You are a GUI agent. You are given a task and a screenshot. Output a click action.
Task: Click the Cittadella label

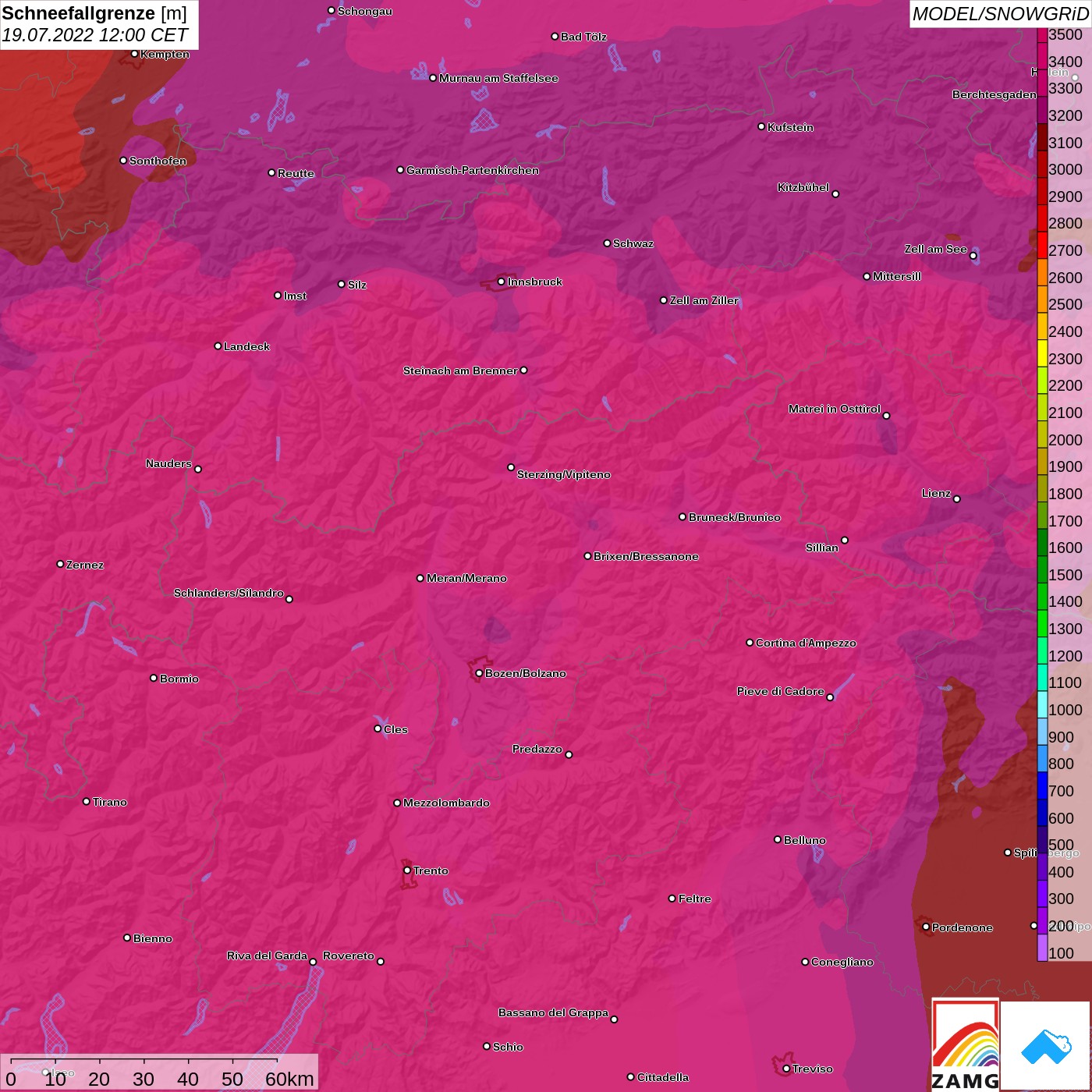click(663, 1077)
